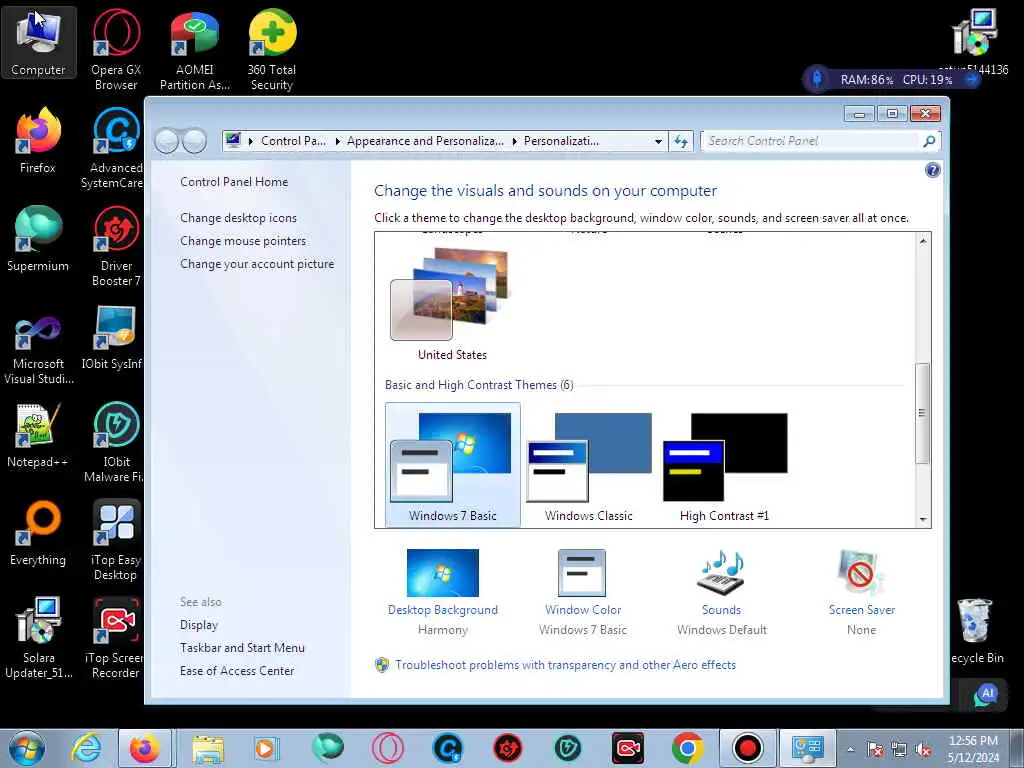Open Supermium desktop shortcut
Viewport: 1024px width, 768px height.
(x=38, y=238)
